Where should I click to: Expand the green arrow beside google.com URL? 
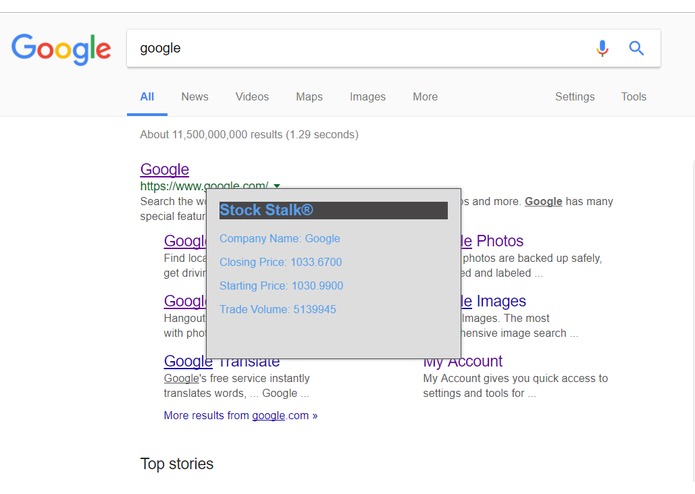pos(277,186)
